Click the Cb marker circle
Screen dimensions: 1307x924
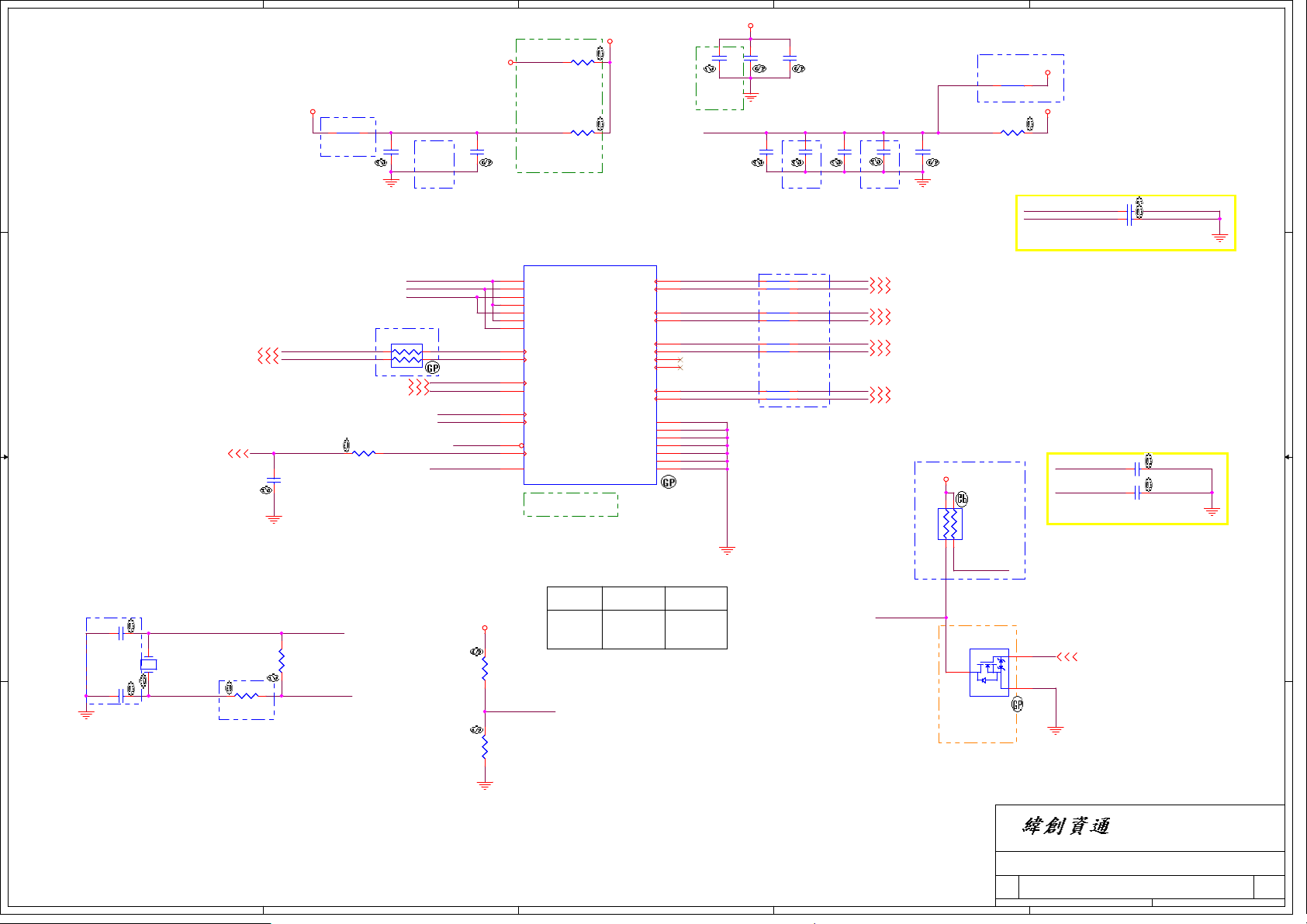tap(962, 499)
